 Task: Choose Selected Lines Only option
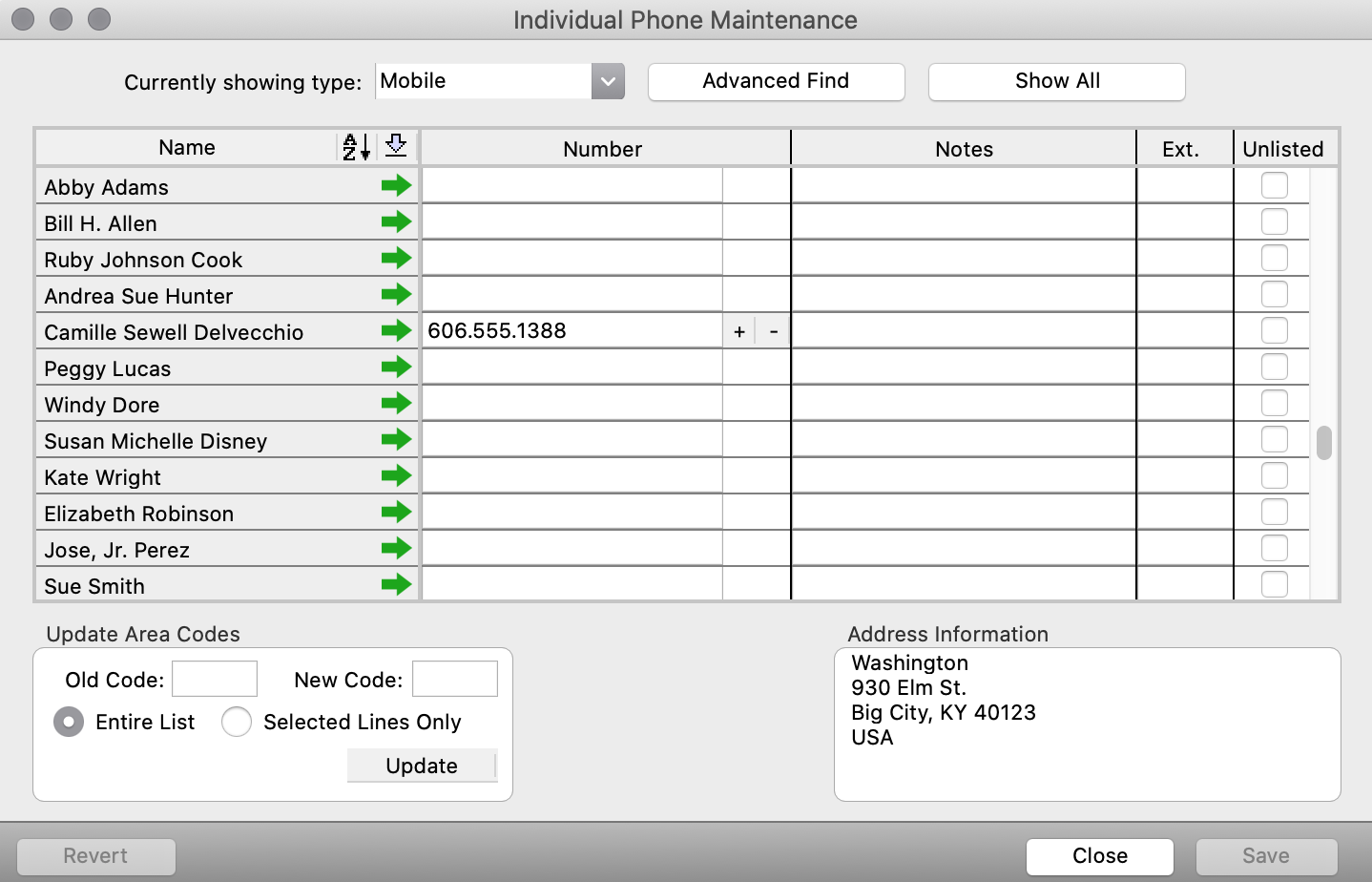[x=237, y=722]
